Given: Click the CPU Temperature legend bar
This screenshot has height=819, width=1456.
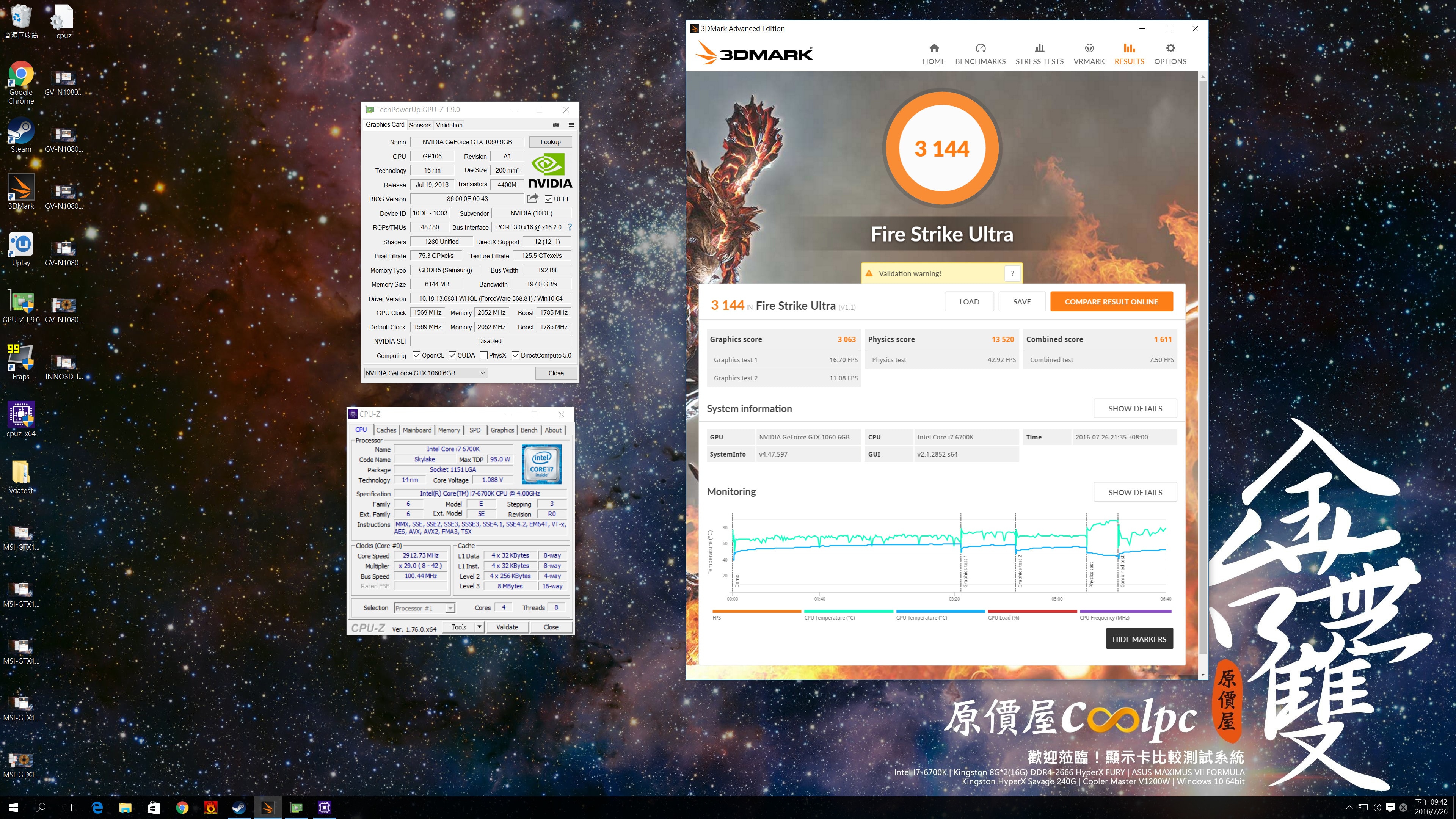Looking at the screenshot, I should 849,611.
